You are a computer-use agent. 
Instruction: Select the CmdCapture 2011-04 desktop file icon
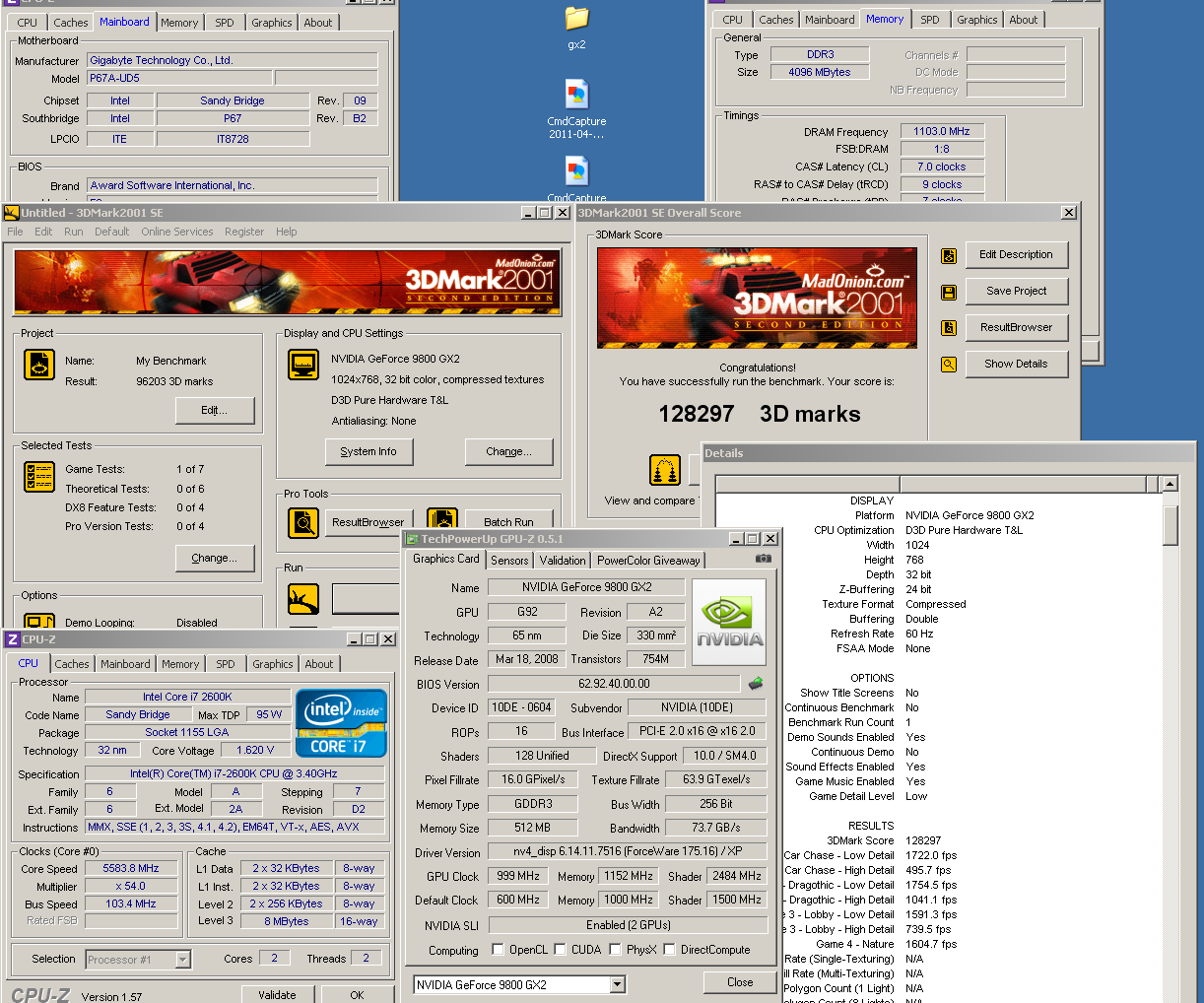pos(576,95)
